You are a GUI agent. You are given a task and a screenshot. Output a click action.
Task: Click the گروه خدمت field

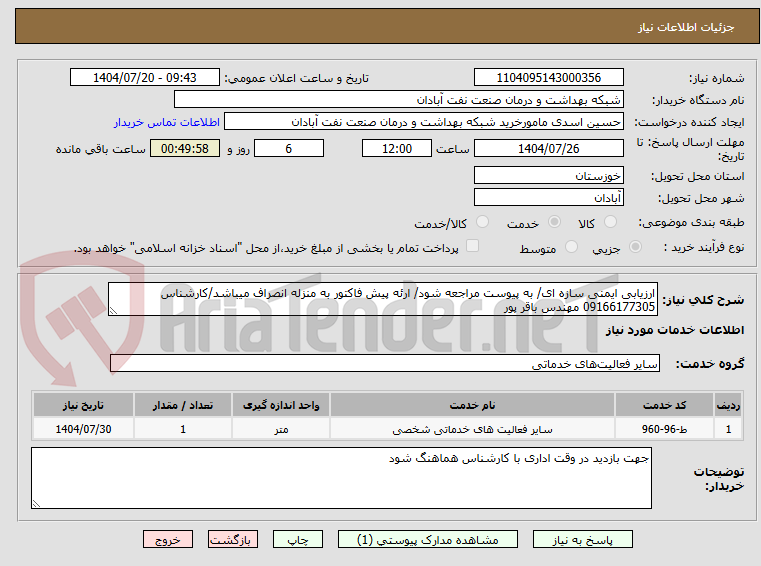point(385,363)
